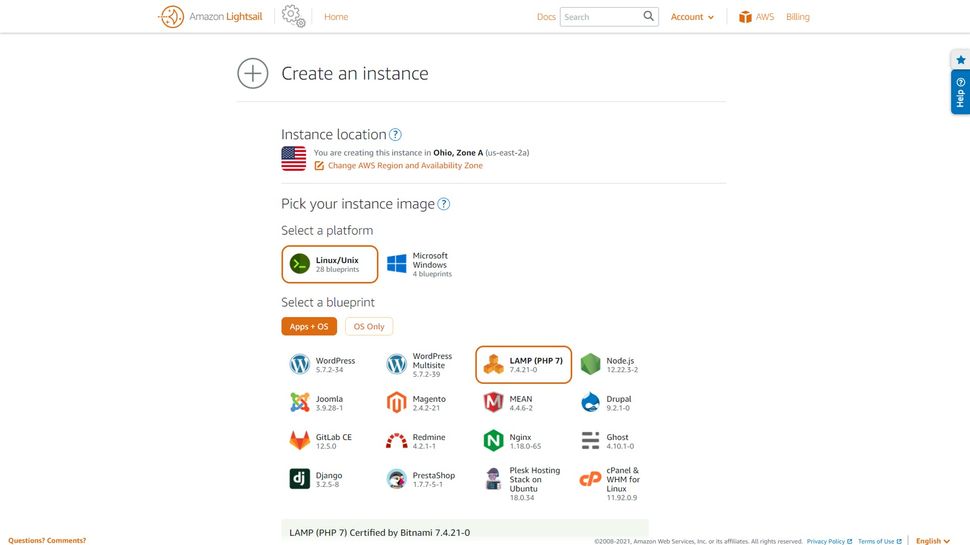Open the settings gears icon
The width and height of the screenshot is (970, 545).
(293, 16)
